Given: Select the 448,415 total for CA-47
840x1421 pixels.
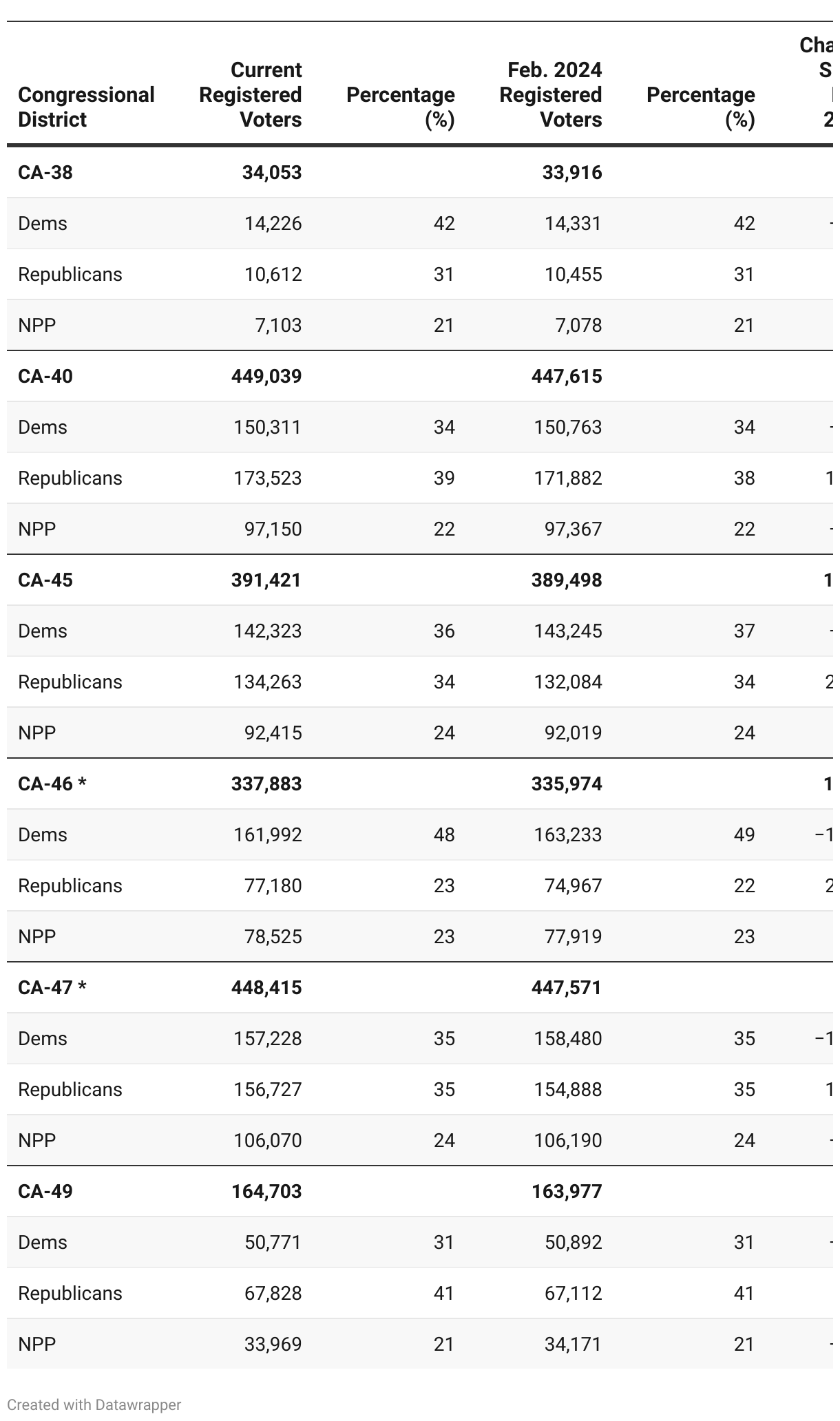Looking at the screenshot, I should click(266, 987).
